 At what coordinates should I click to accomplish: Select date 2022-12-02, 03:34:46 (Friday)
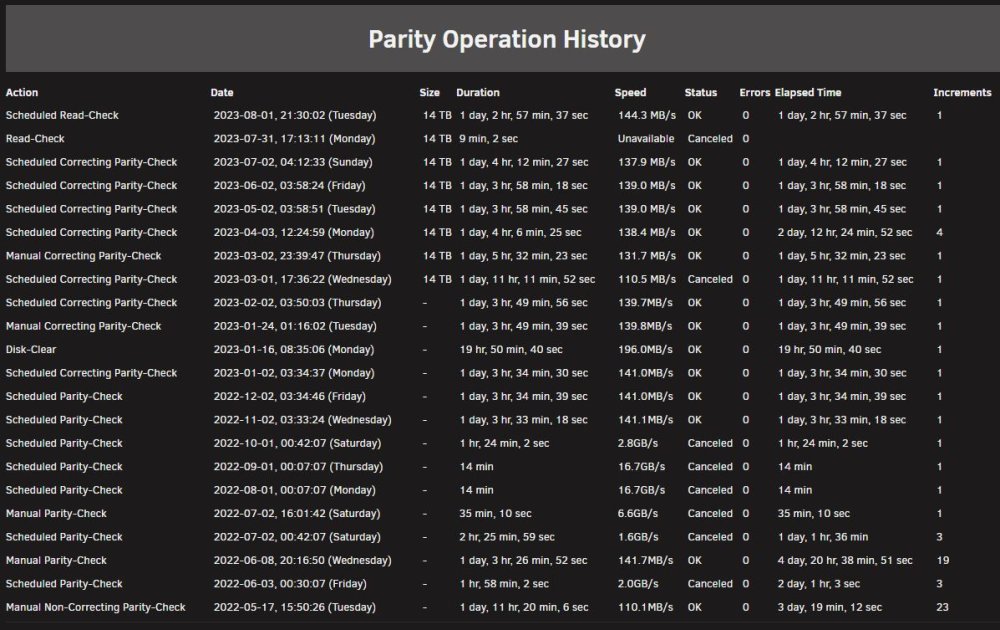tap(290, 397)
